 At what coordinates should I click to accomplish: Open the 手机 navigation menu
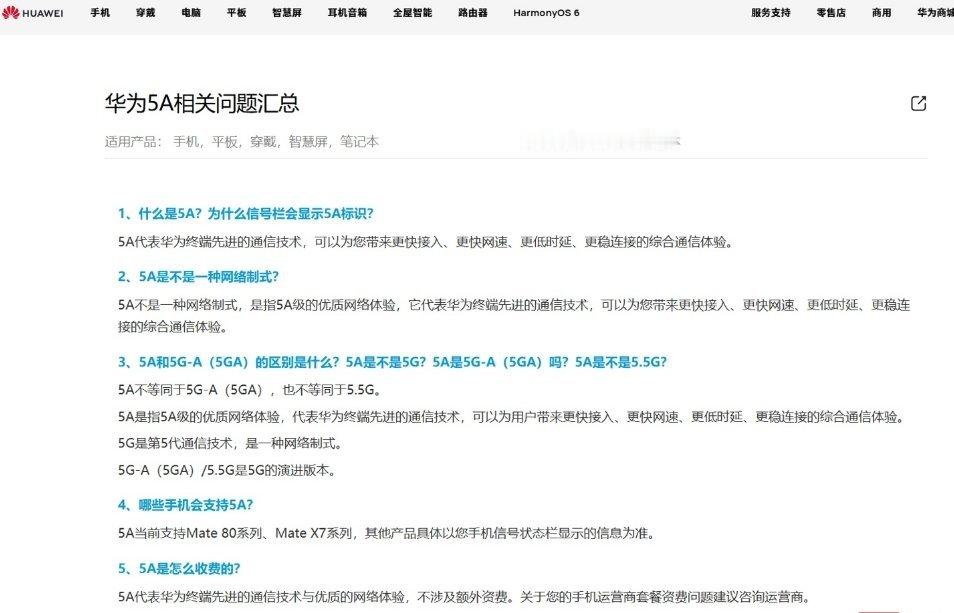[99, 13]
